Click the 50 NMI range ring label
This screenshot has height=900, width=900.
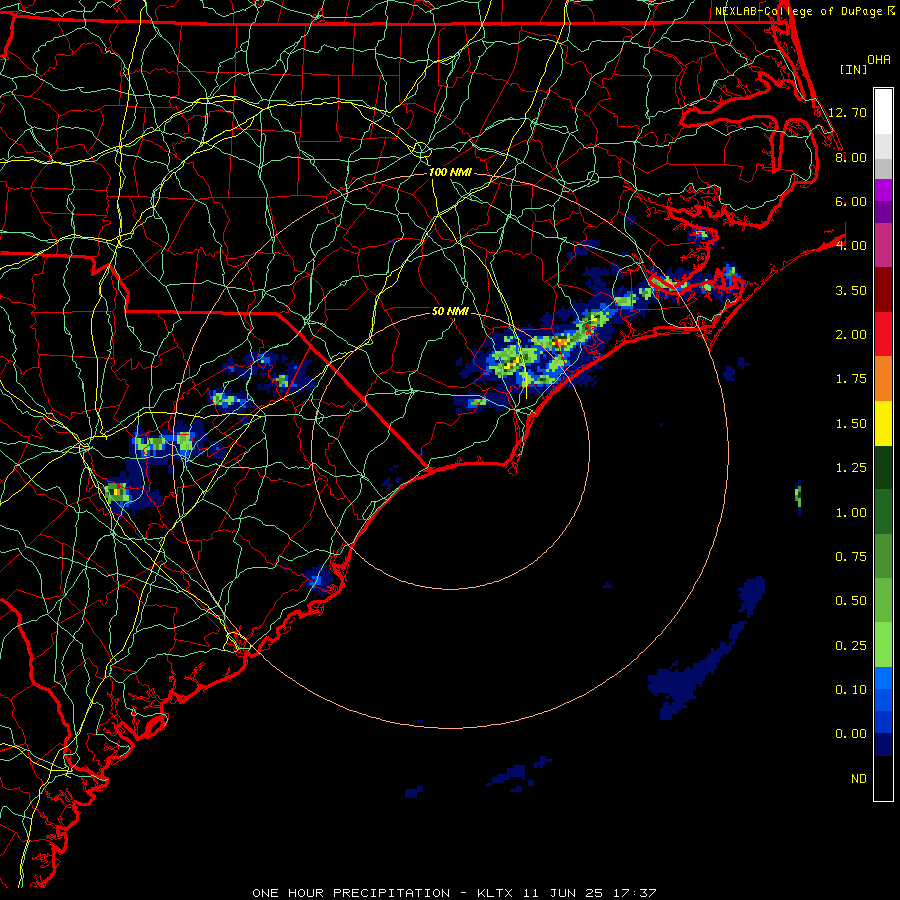click(450, 311)
